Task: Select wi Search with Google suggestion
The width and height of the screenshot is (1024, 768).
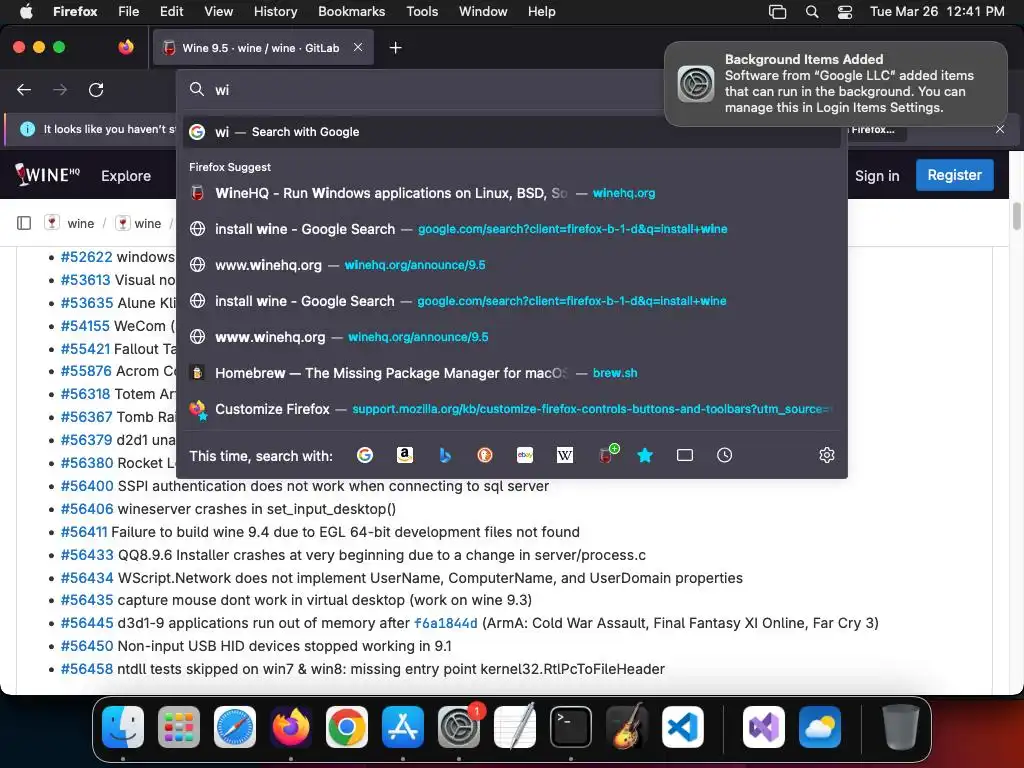Action: pyautogui.click(x=511, y=132)
